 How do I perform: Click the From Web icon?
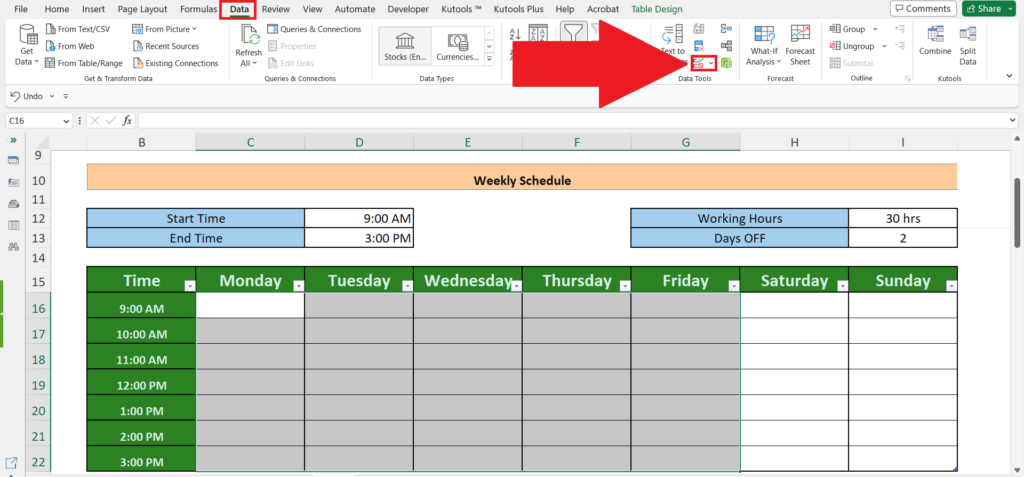click(x=51, y=46)
